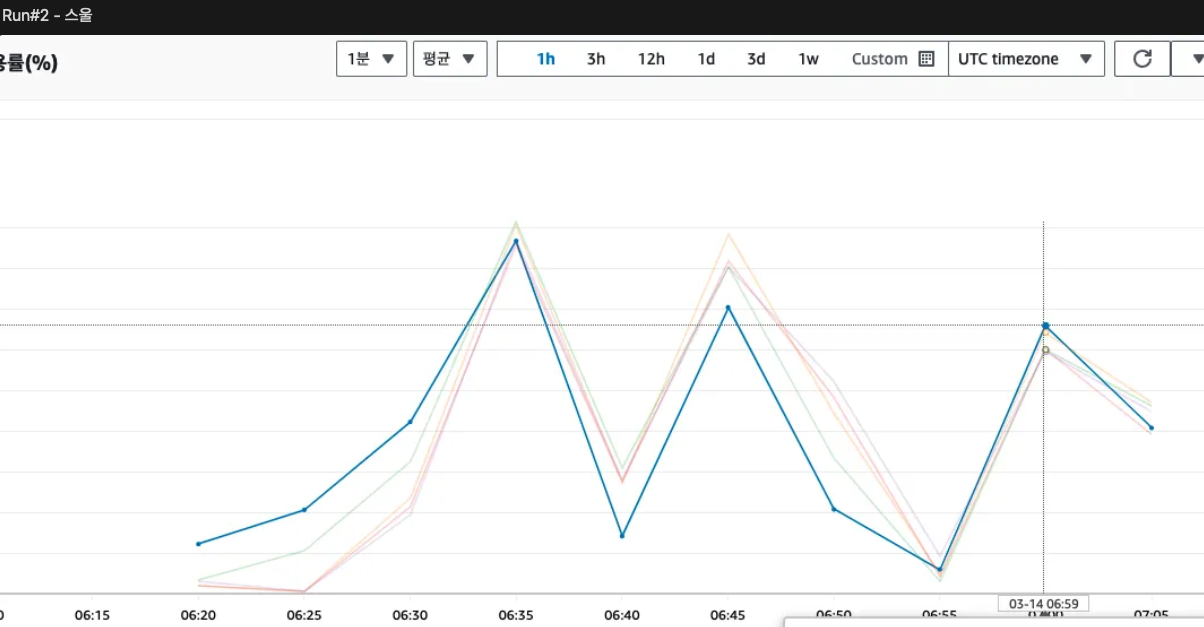Screen dimensions: 1204x627
Task: Switch to the 3d time range
Action: click(x=756, y=59)
